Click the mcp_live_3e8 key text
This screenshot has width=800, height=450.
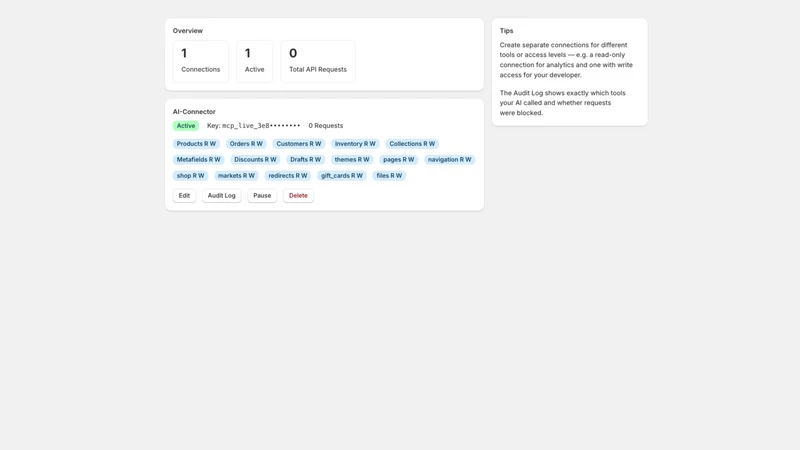coord(261,126)
